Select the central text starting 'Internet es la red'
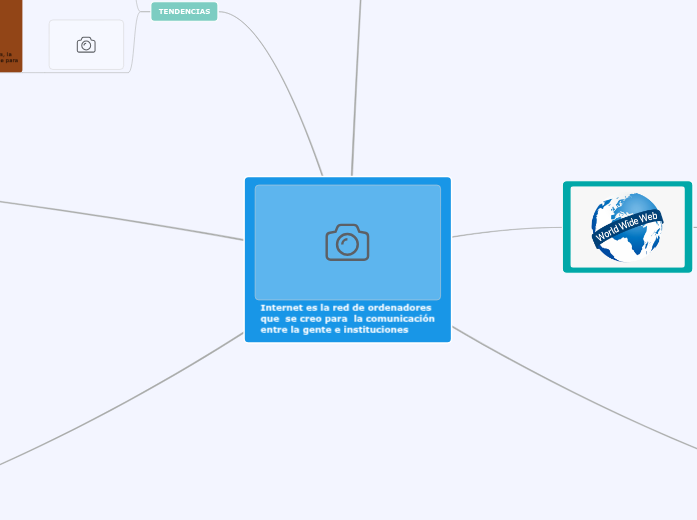The image size is (697, 520). point(347,318)
